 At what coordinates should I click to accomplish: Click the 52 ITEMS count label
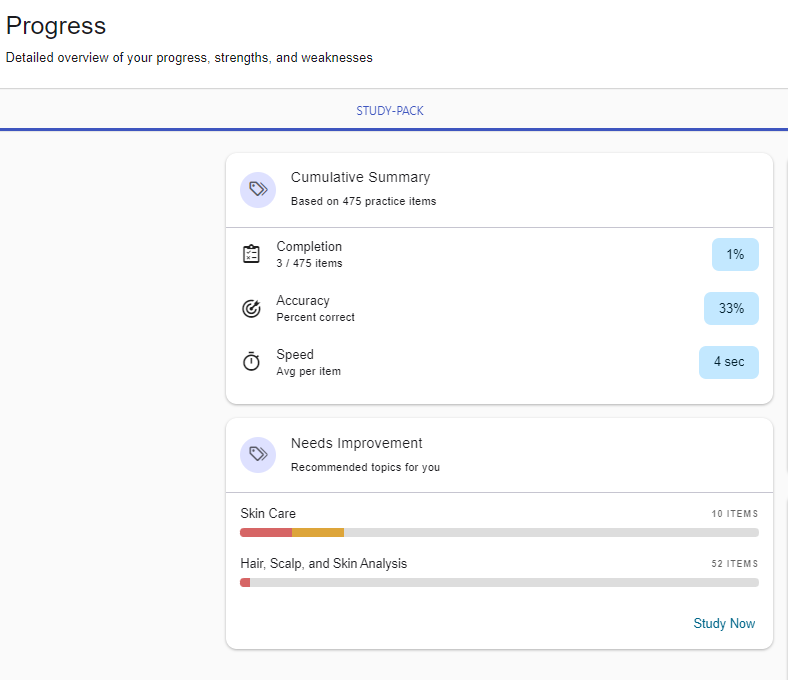(x=734, y=564)
